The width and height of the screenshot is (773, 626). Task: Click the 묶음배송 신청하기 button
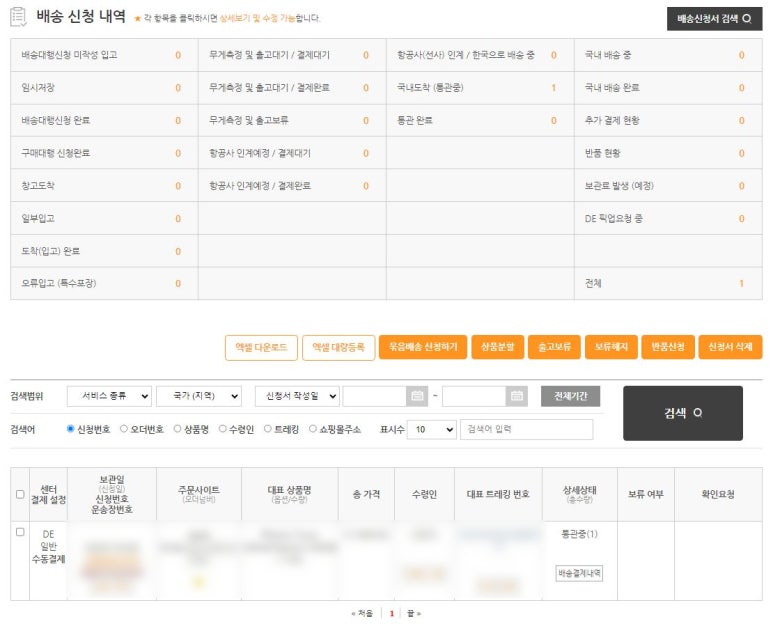point(421,347)
